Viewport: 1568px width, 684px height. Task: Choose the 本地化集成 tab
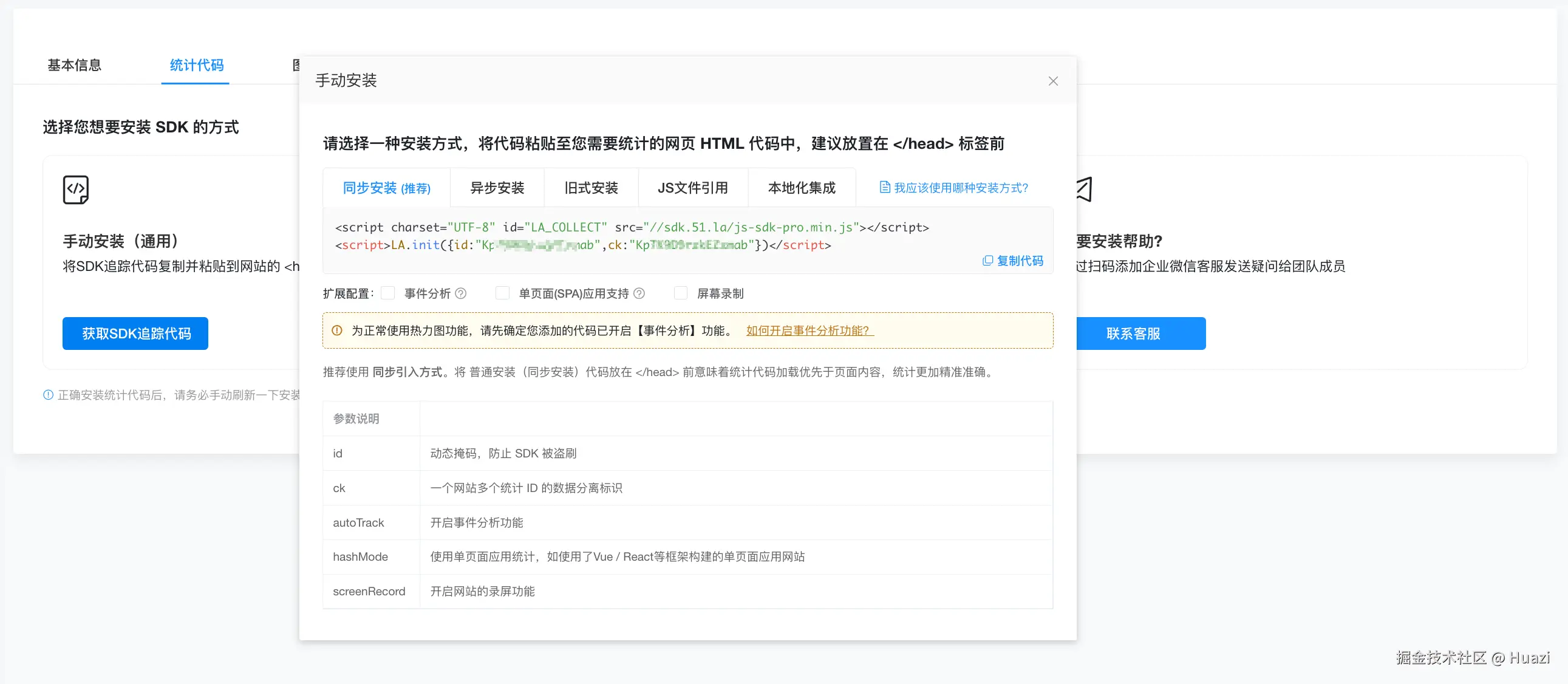801,188
